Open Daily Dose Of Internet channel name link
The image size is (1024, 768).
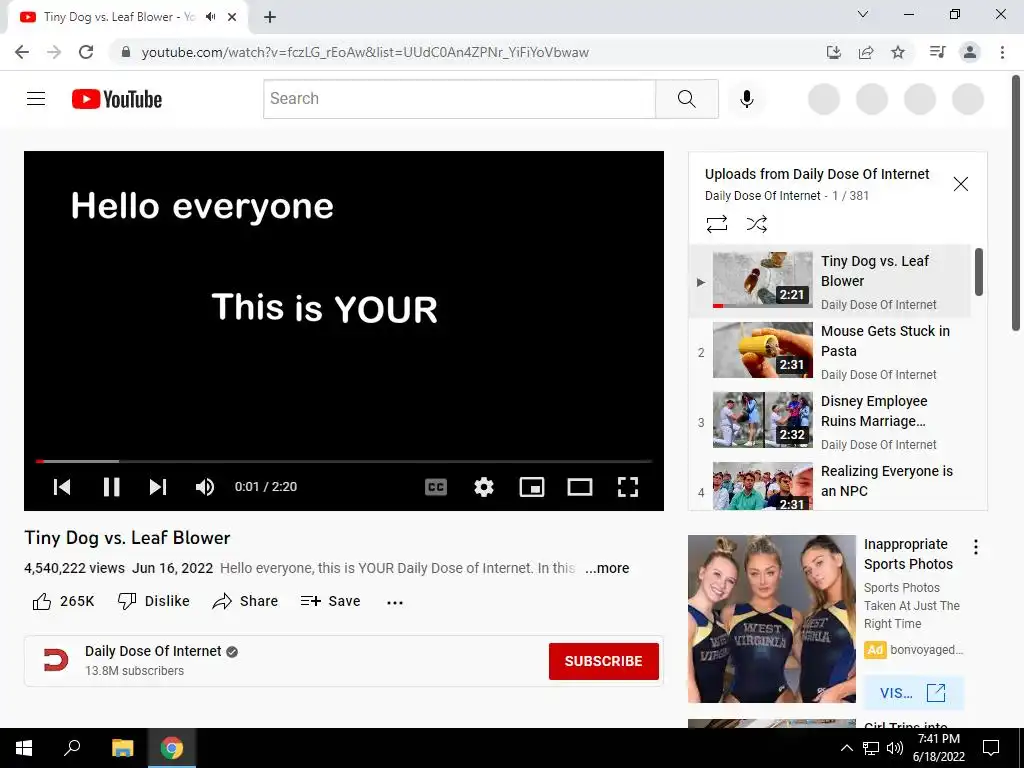tap(153, 651)
